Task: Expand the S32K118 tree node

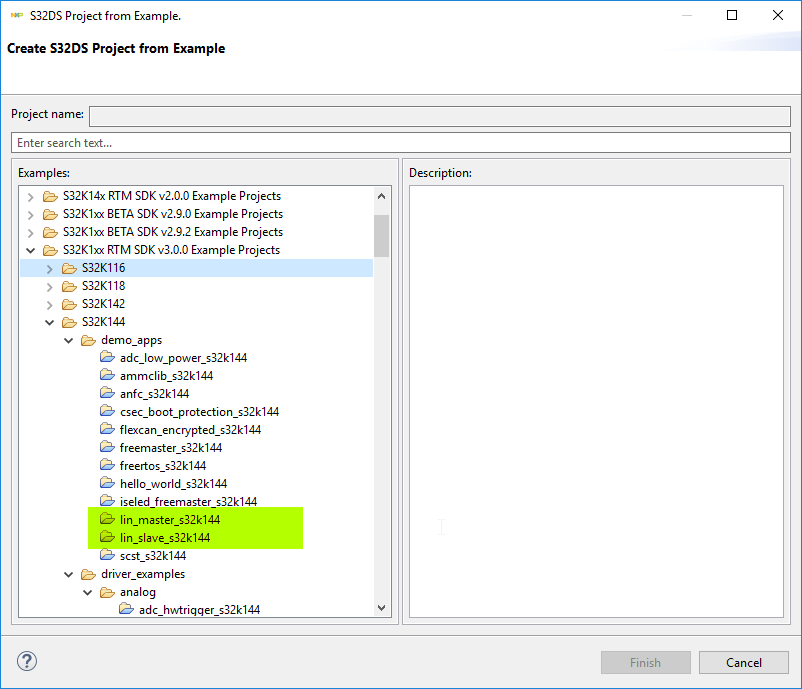Action: pyautogui.click(x=50, y=286)
